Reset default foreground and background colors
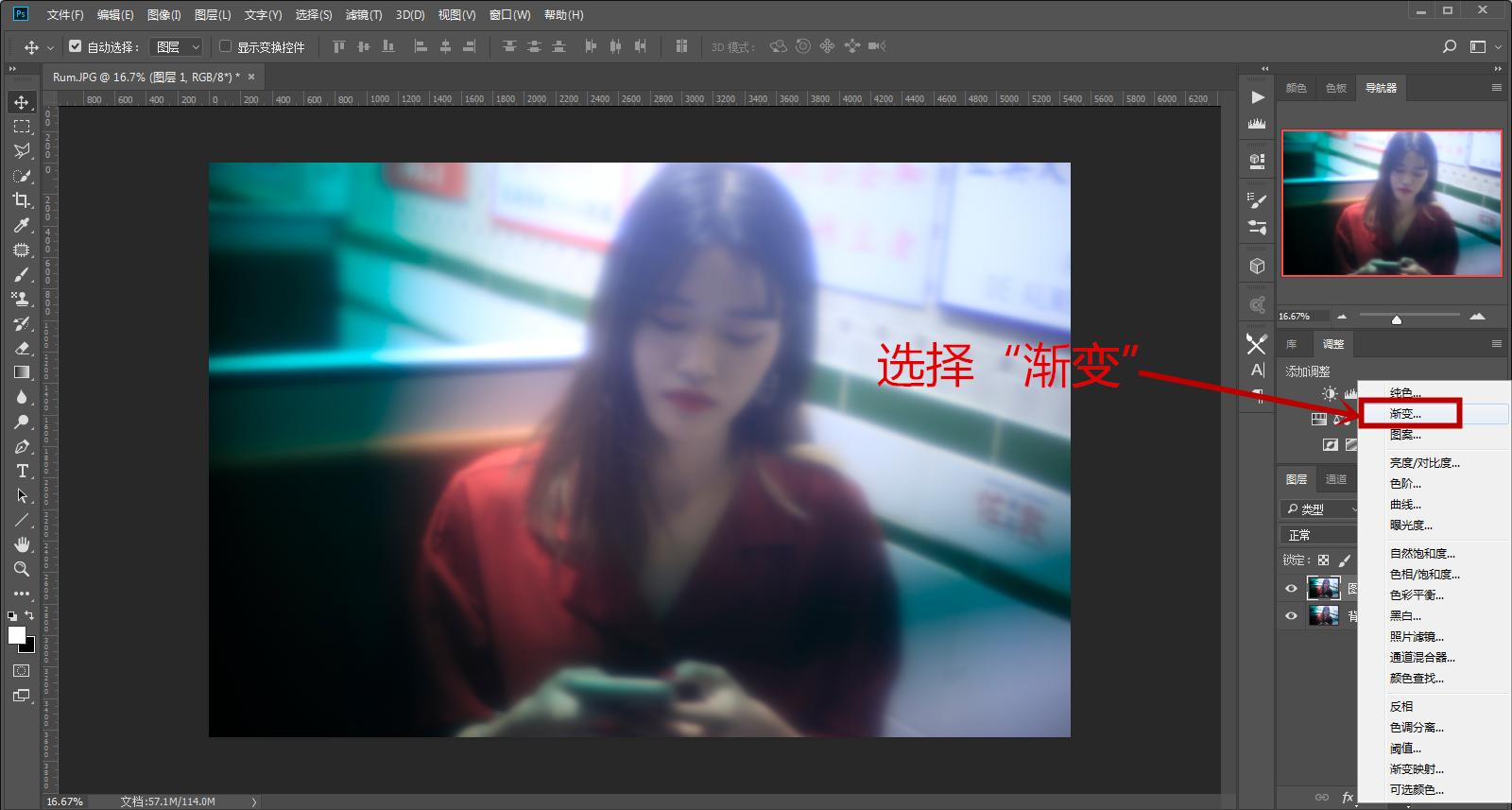 (x=12, y=615)
